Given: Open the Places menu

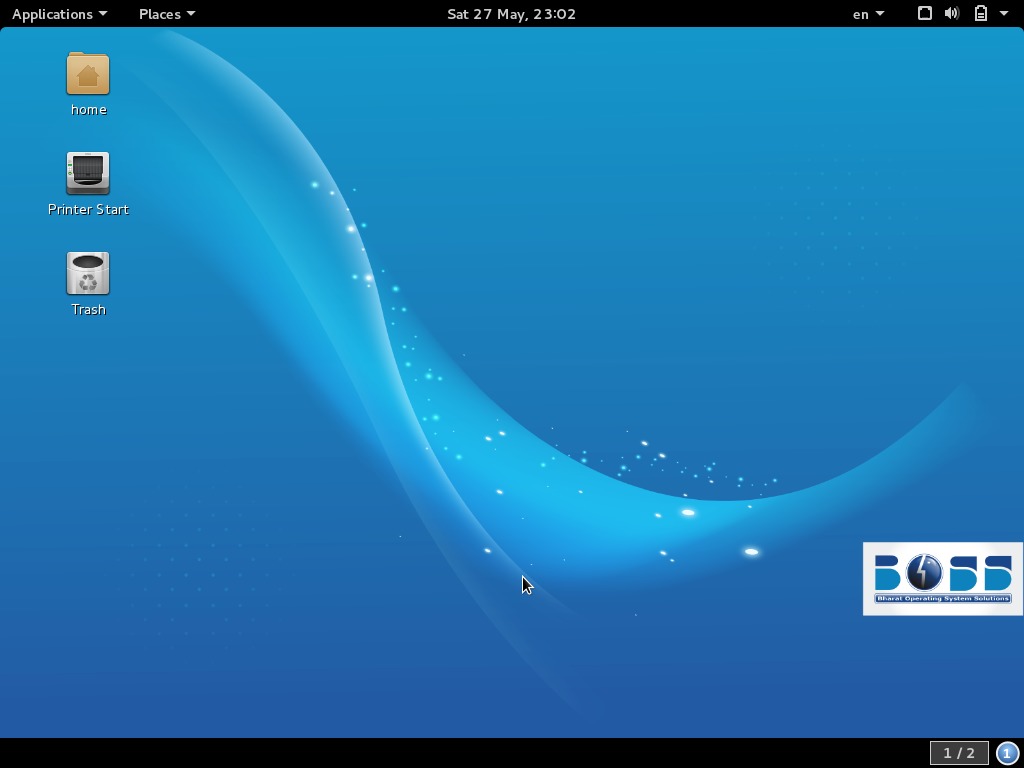Looking at the screenshot, I should click(160, 13).
